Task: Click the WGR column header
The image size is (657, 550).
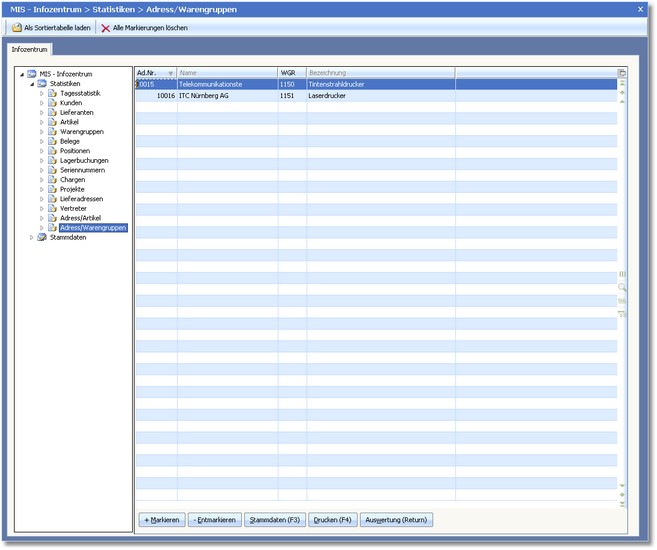Action: pyautogui.click(x=289, y=73)
